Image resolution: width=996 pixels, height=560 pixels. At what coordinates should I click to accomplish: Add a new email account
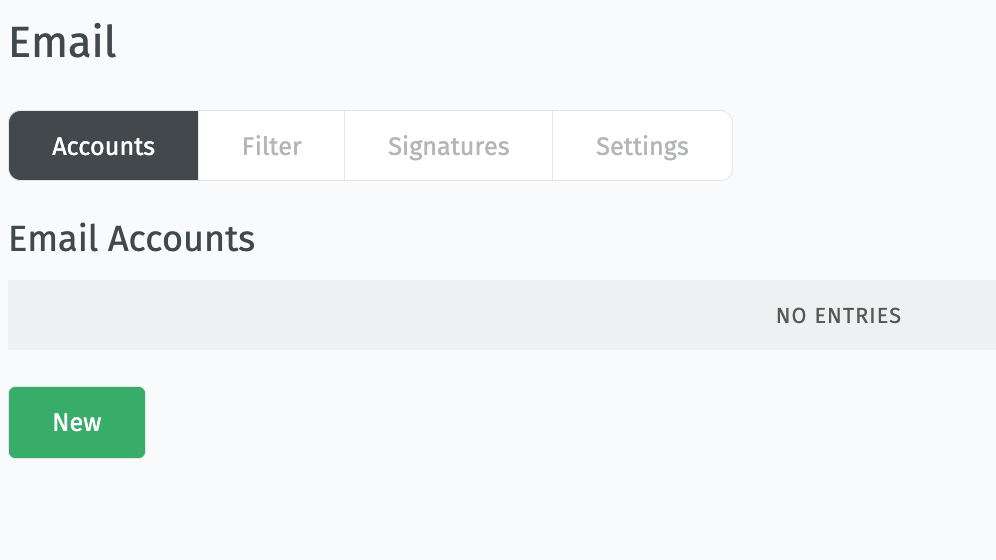(77, 422)
